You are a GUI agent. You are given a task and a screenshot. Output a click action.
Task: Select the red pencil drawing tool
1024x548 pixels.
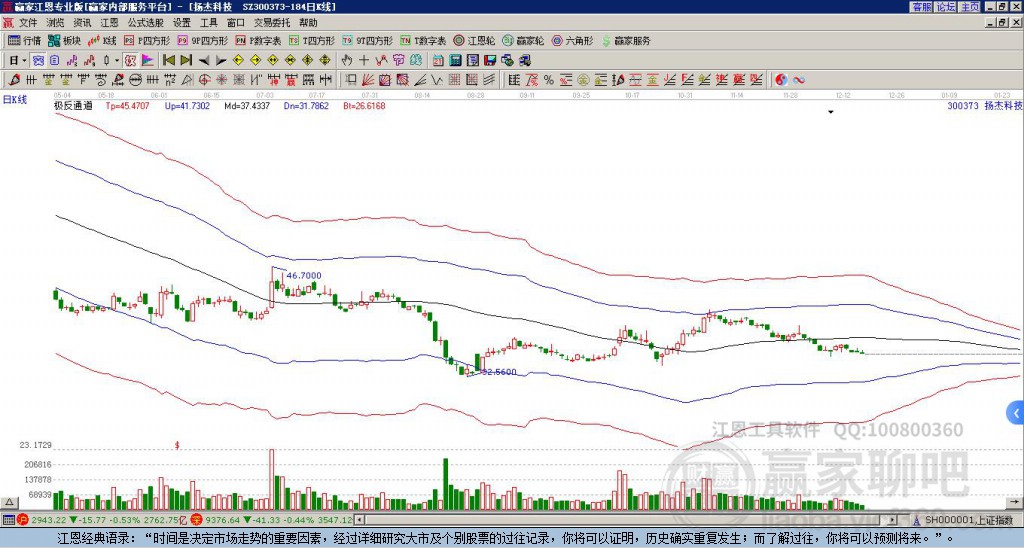coord(14,80)
